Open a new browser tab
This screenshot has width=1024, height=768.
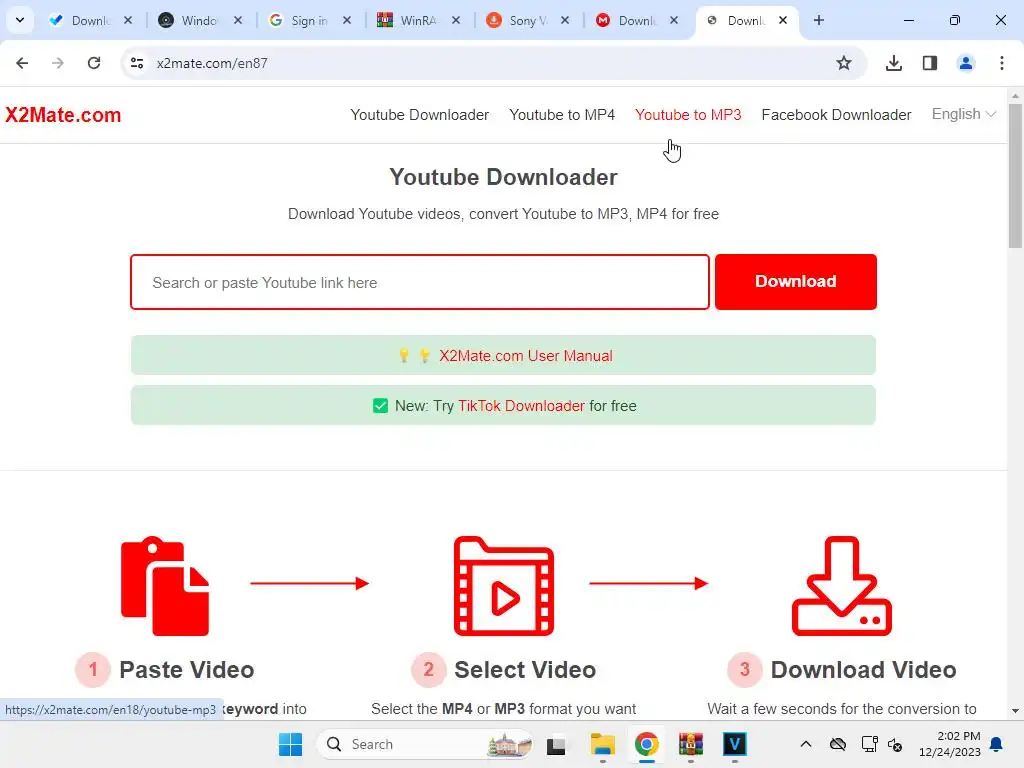click(x=819, y=20)
